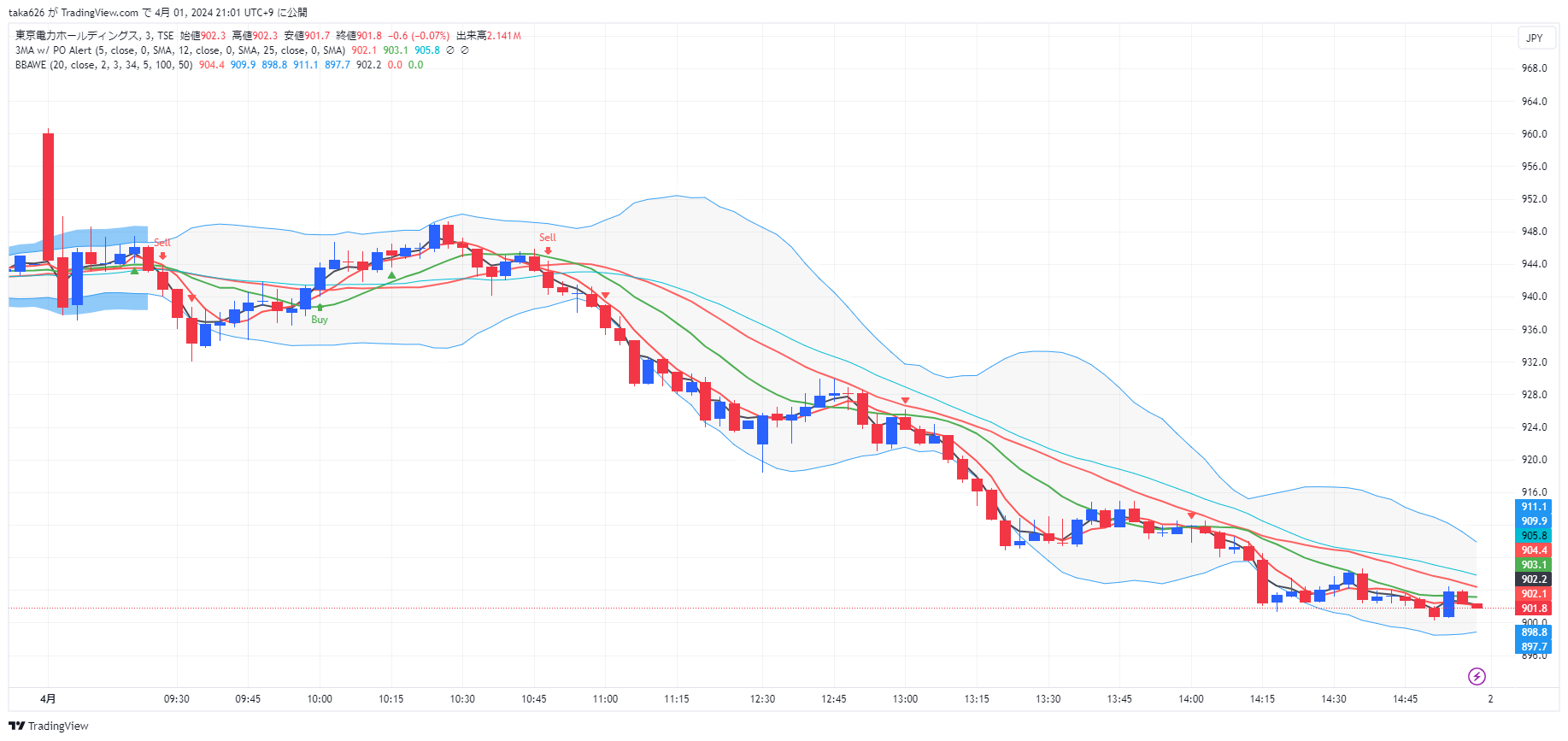Click the green up-triangle marker near 10:15
1568x741 pixels.
391,275
